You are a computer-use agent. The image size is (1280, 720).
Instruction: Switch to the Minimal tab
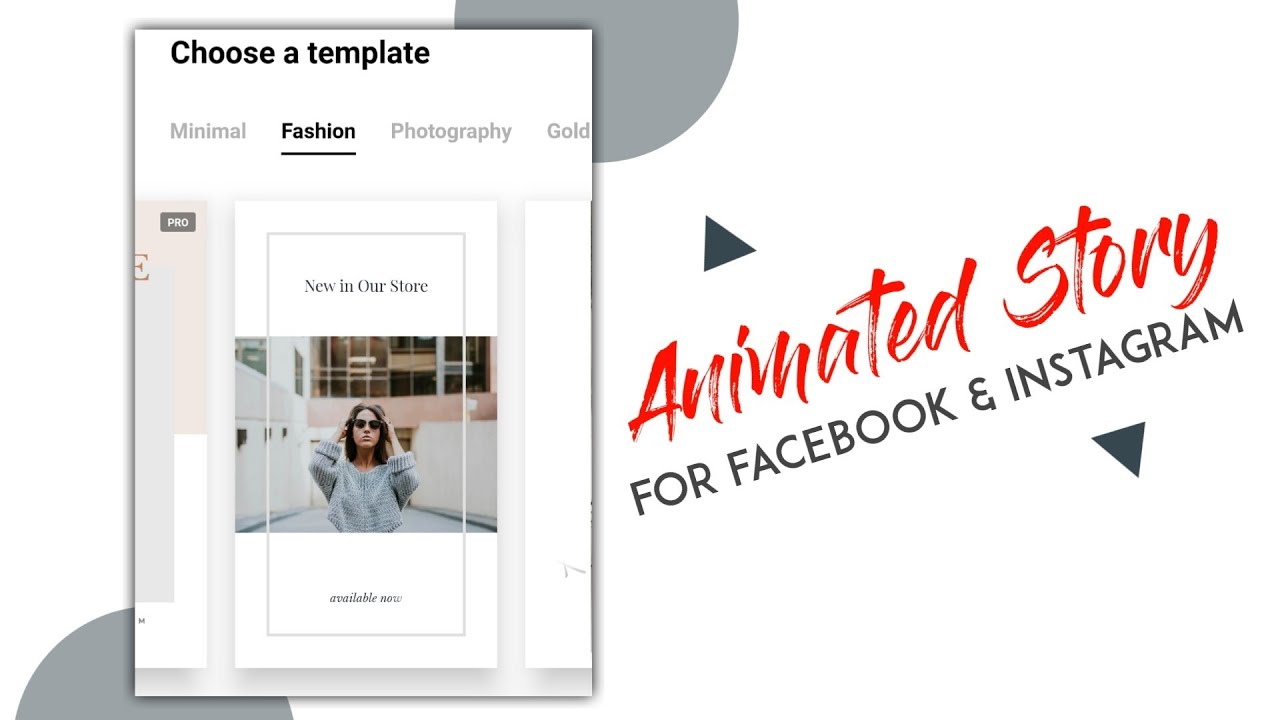point(208,131)
